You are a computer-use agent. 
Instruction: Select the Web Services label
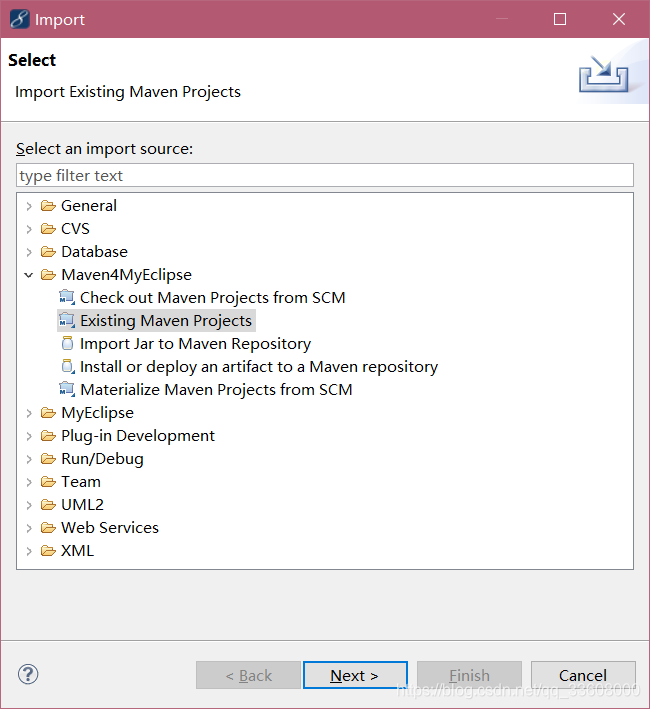pyautogui.click(x=110, y=528)
